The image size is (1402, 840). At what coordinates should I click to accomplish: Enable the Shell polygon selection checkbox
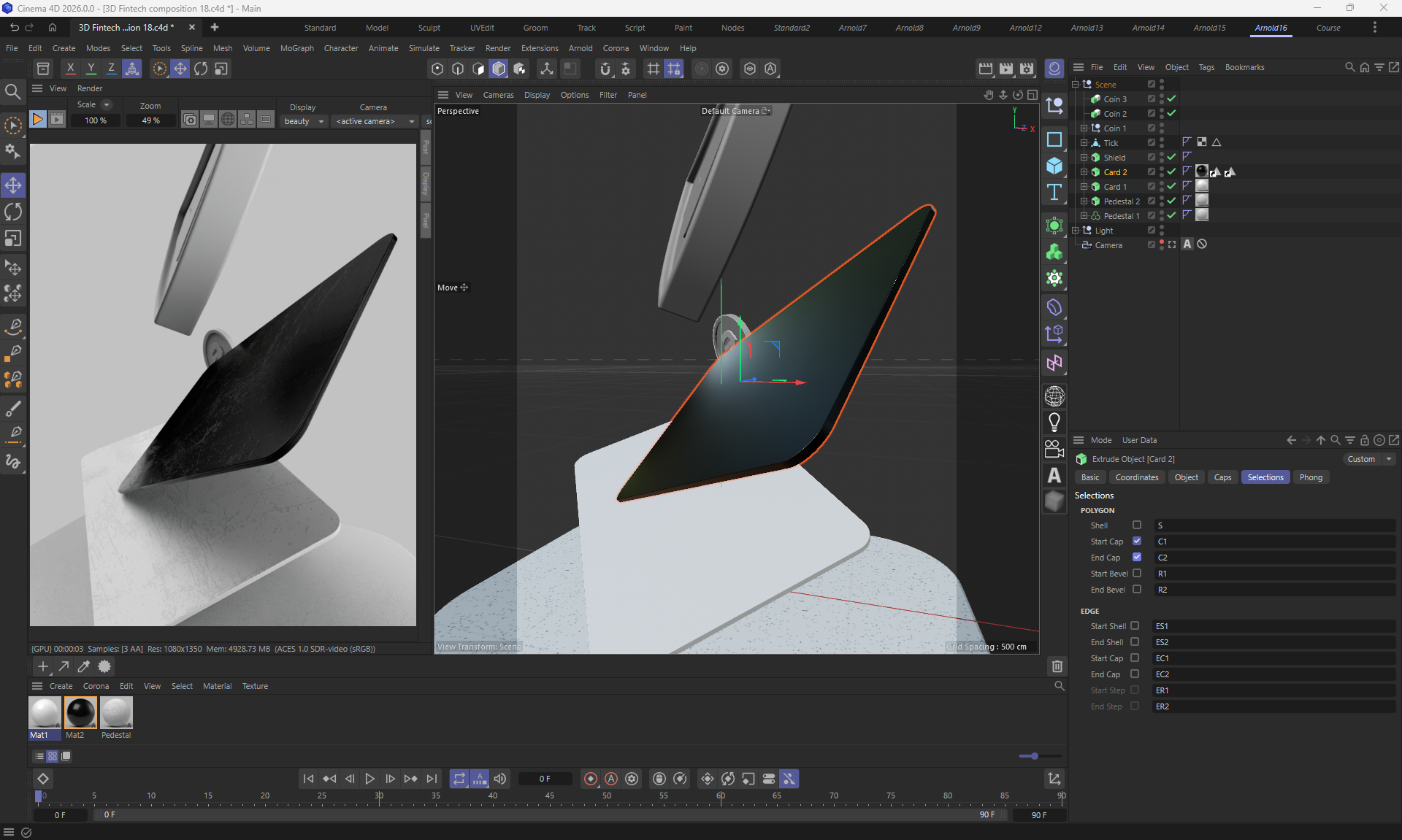coord(1136,525)
